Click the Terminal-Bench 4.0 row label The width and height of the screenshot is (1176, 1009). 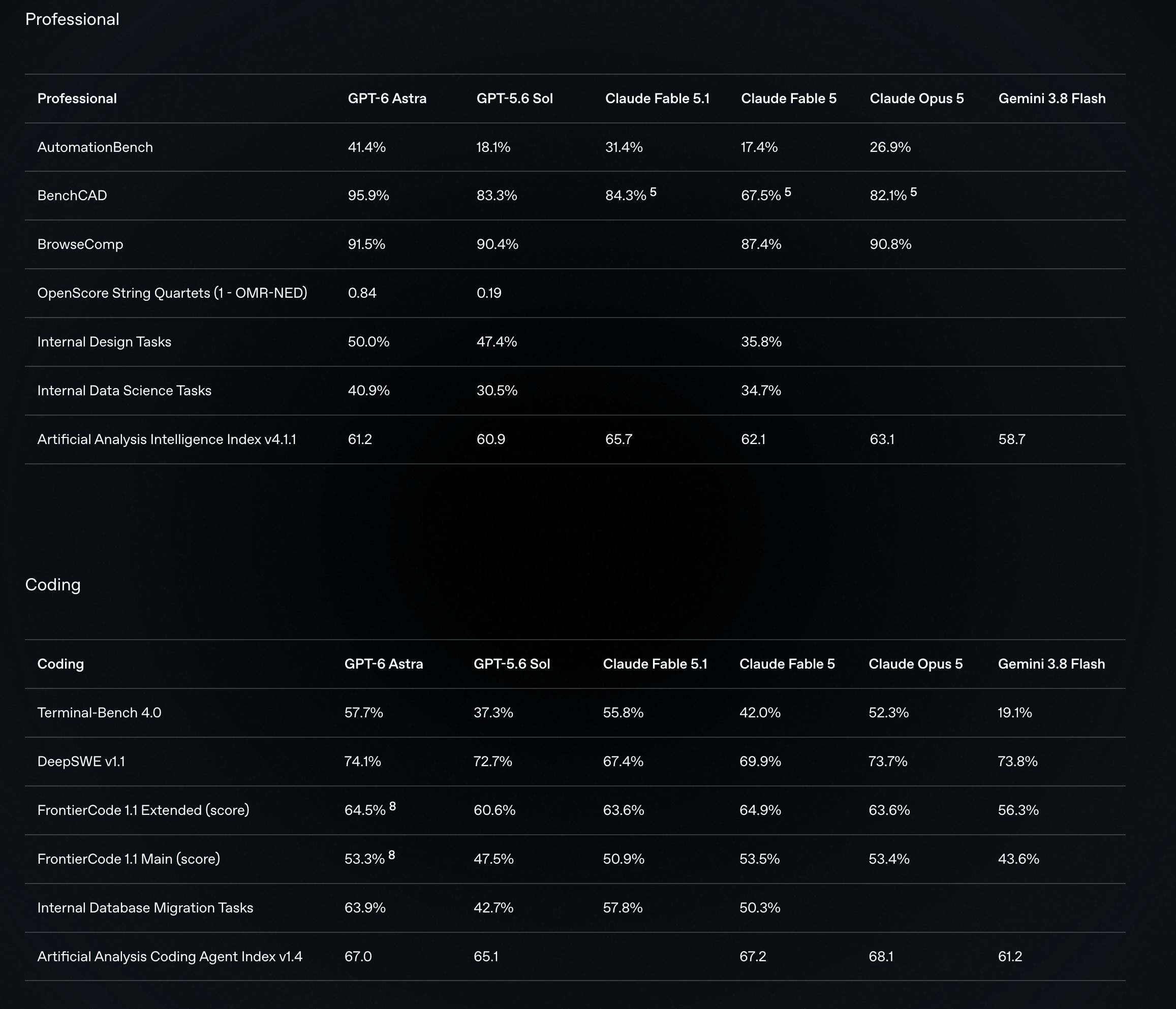pos(99,712)
